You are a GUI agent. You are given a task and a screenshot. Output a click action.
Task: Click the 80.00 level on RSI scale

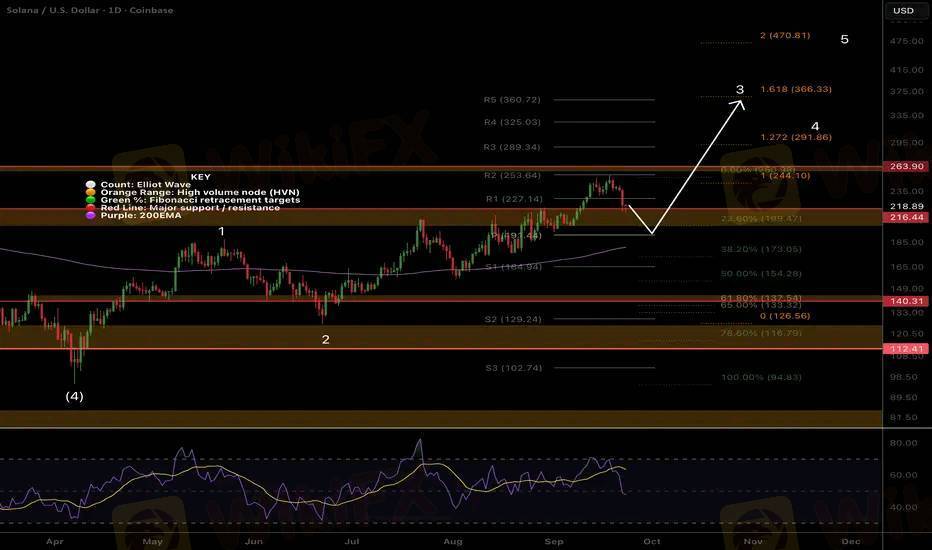tap(903, 443)
